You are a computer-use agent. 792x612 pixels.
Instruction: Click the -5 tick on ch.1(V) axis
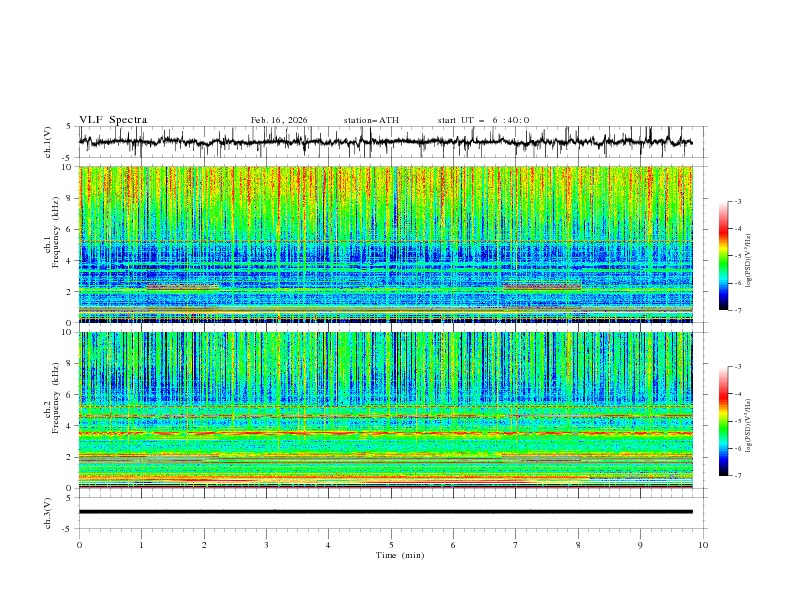(67, 158)
